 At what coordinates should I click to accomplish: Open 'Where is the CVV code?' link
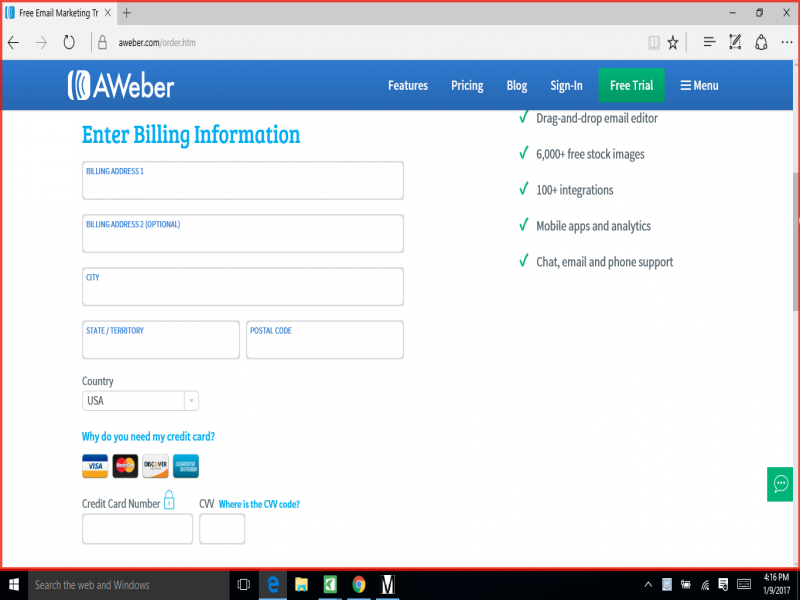259,504
